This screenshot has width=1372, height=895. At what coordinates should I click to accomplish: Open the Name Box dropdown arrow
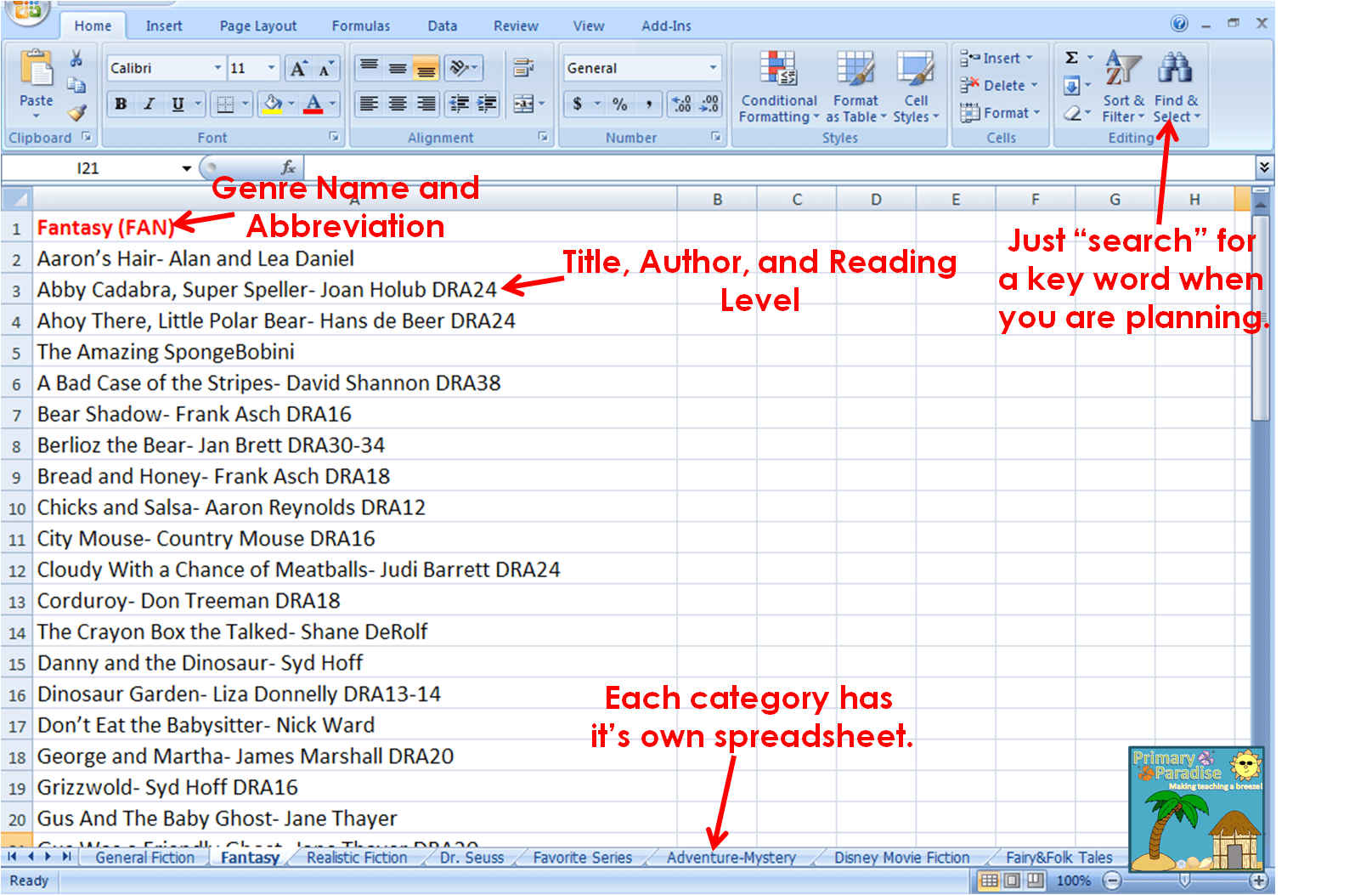[186, 168]
